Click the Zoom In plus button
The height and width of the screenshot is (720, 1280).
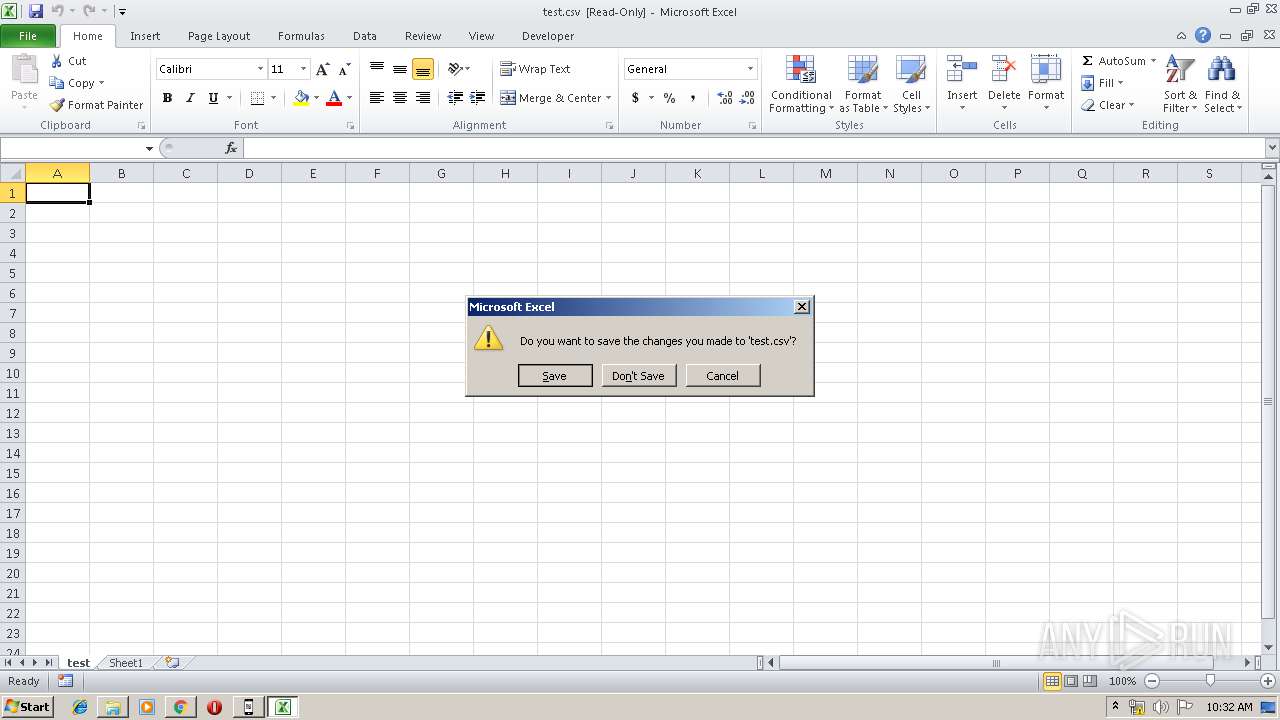1267,681
